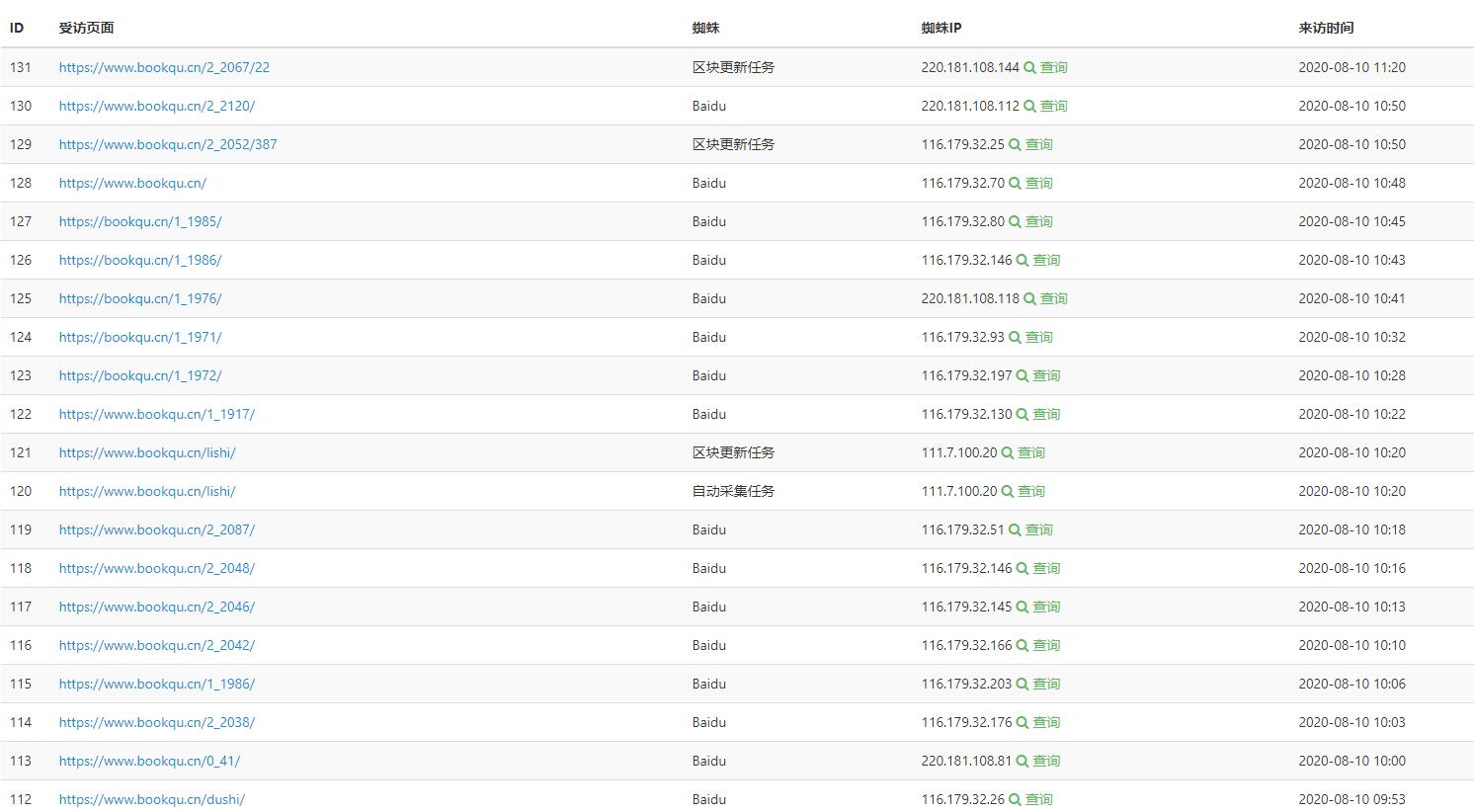Click the 查询 text link for IP 220.181.108.144
The height and width of the screenshot is (812, 1474).
pos(1054,67)
